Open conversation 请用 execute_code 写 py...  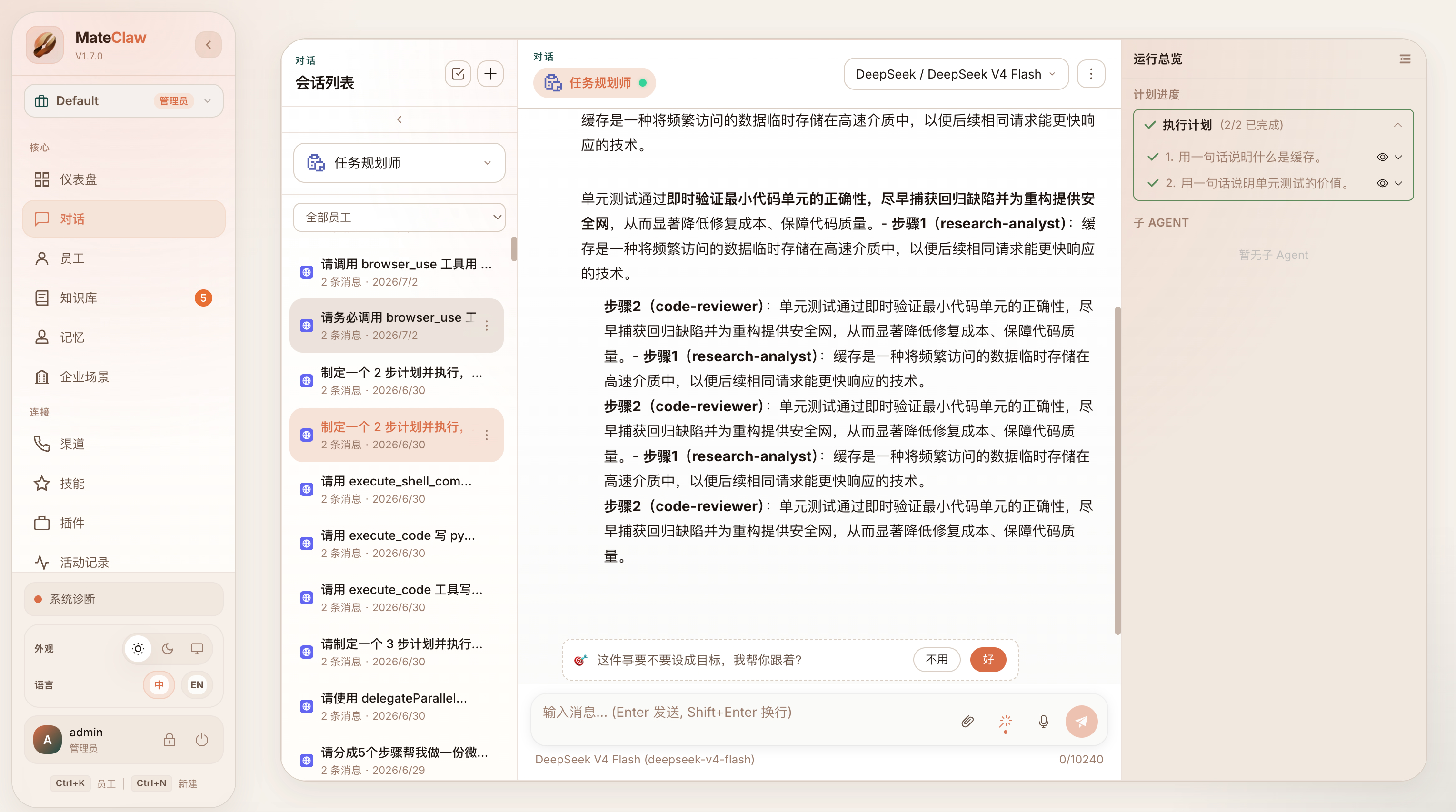pyautogui.click(x=396, y=543)
